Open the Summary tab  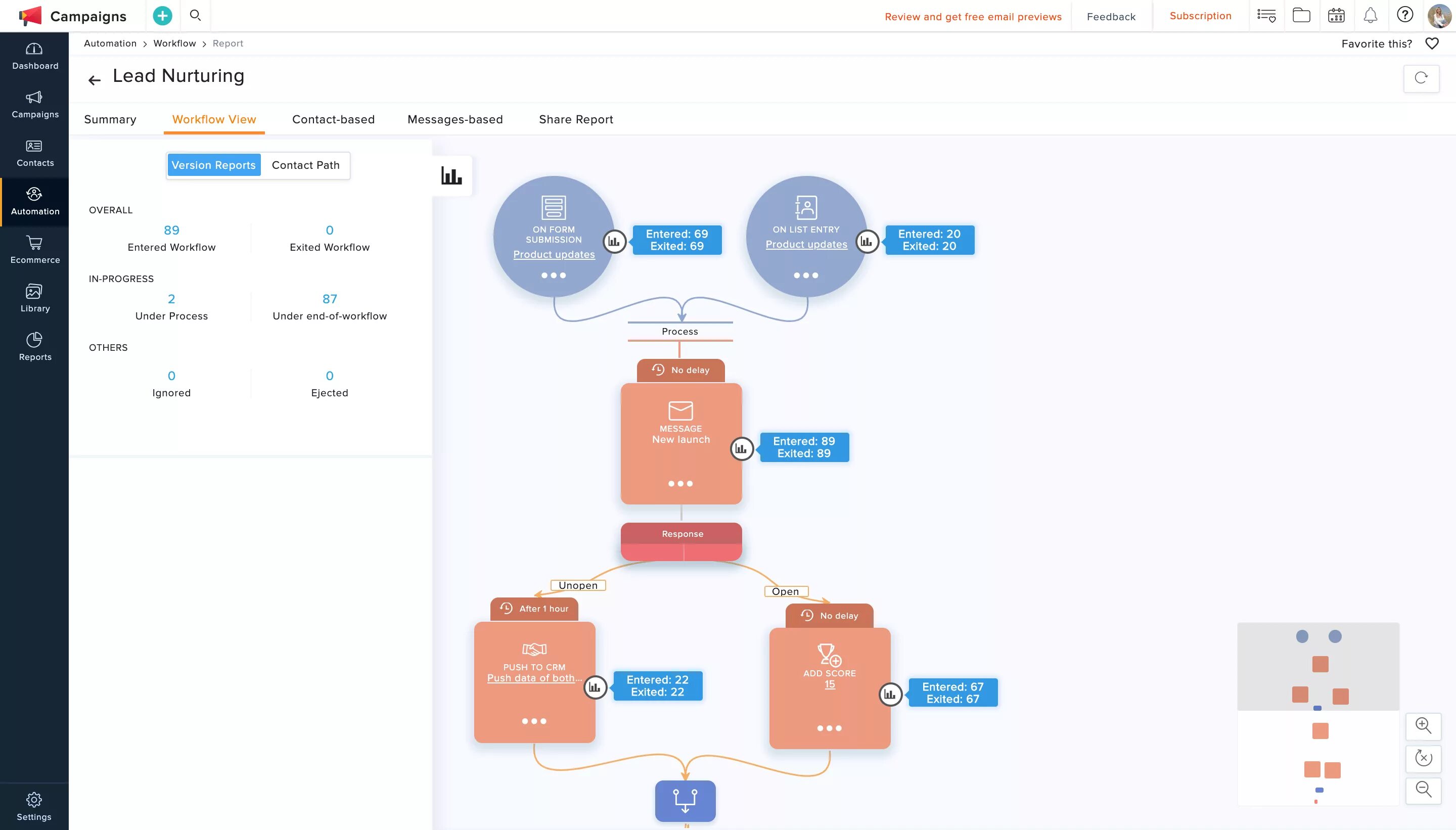(x=110, y=120)
